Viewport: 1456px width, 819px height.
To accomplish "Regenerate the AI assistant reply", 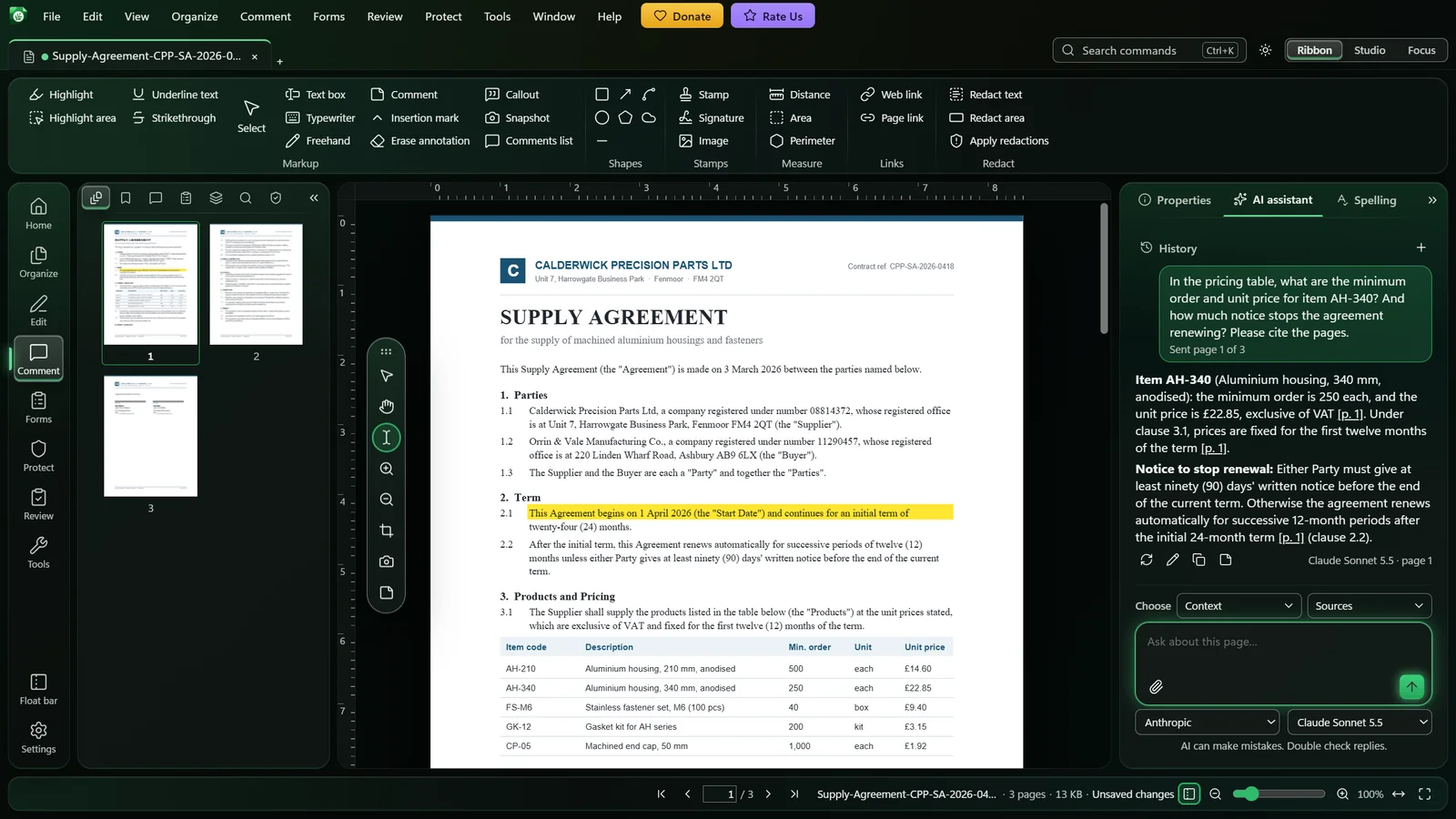I will point(1147,560).
